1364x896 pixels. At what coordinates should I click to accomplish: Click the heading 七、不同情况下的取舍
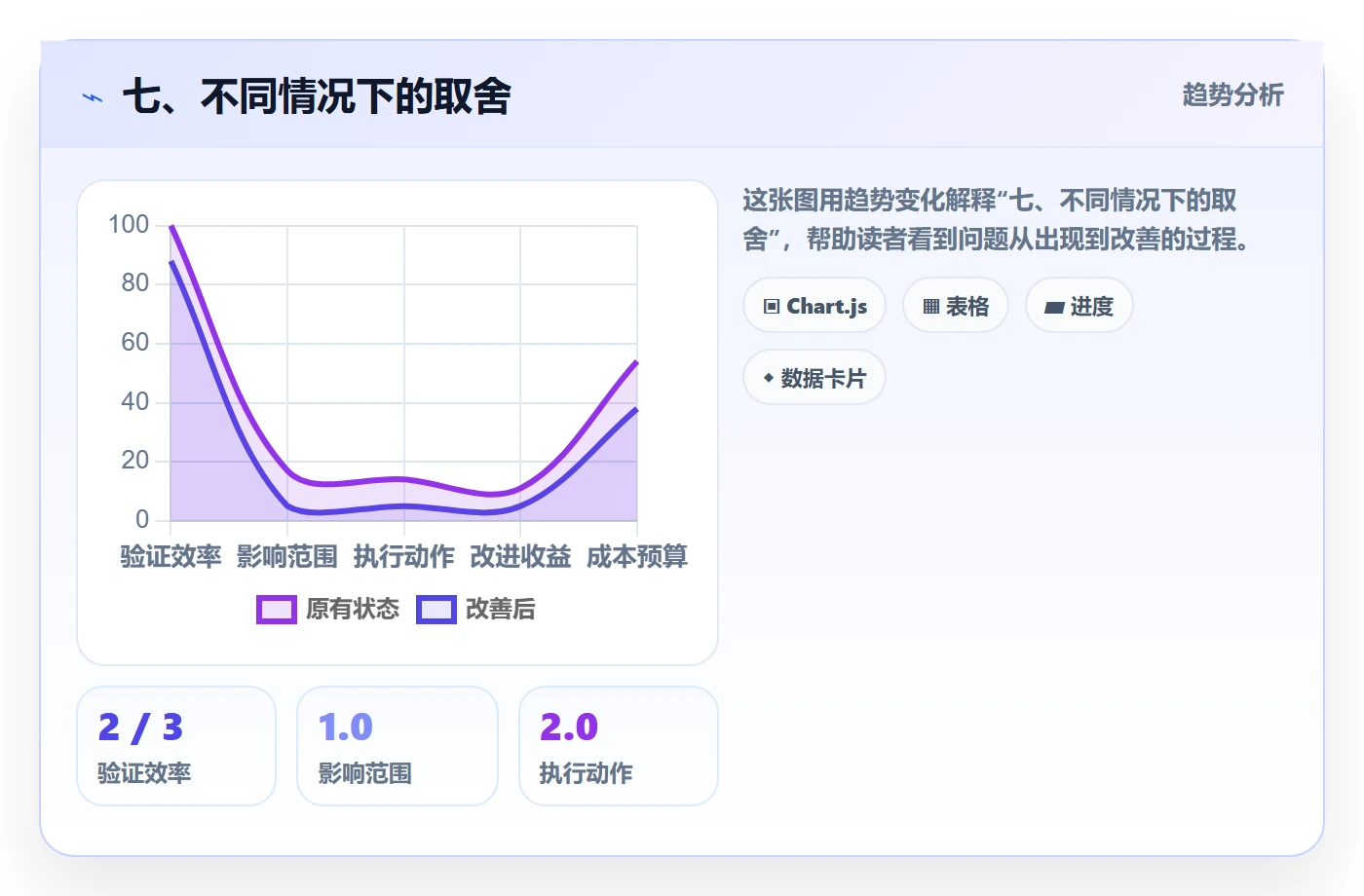pyautogui.click(x=317, y=96)
